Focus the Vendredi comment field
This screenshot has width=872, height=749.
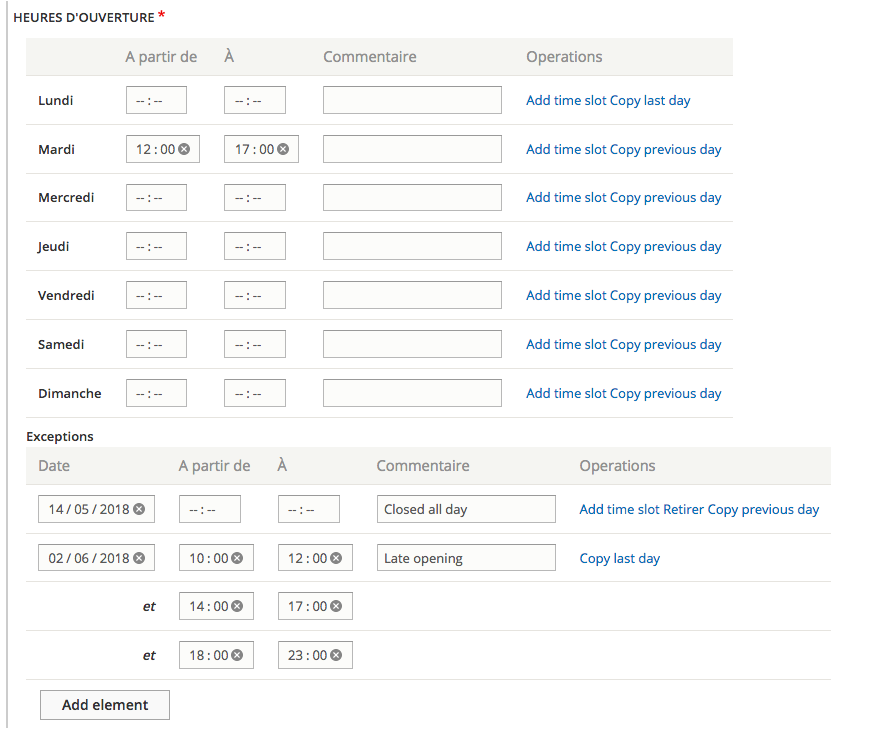(412, 295)
